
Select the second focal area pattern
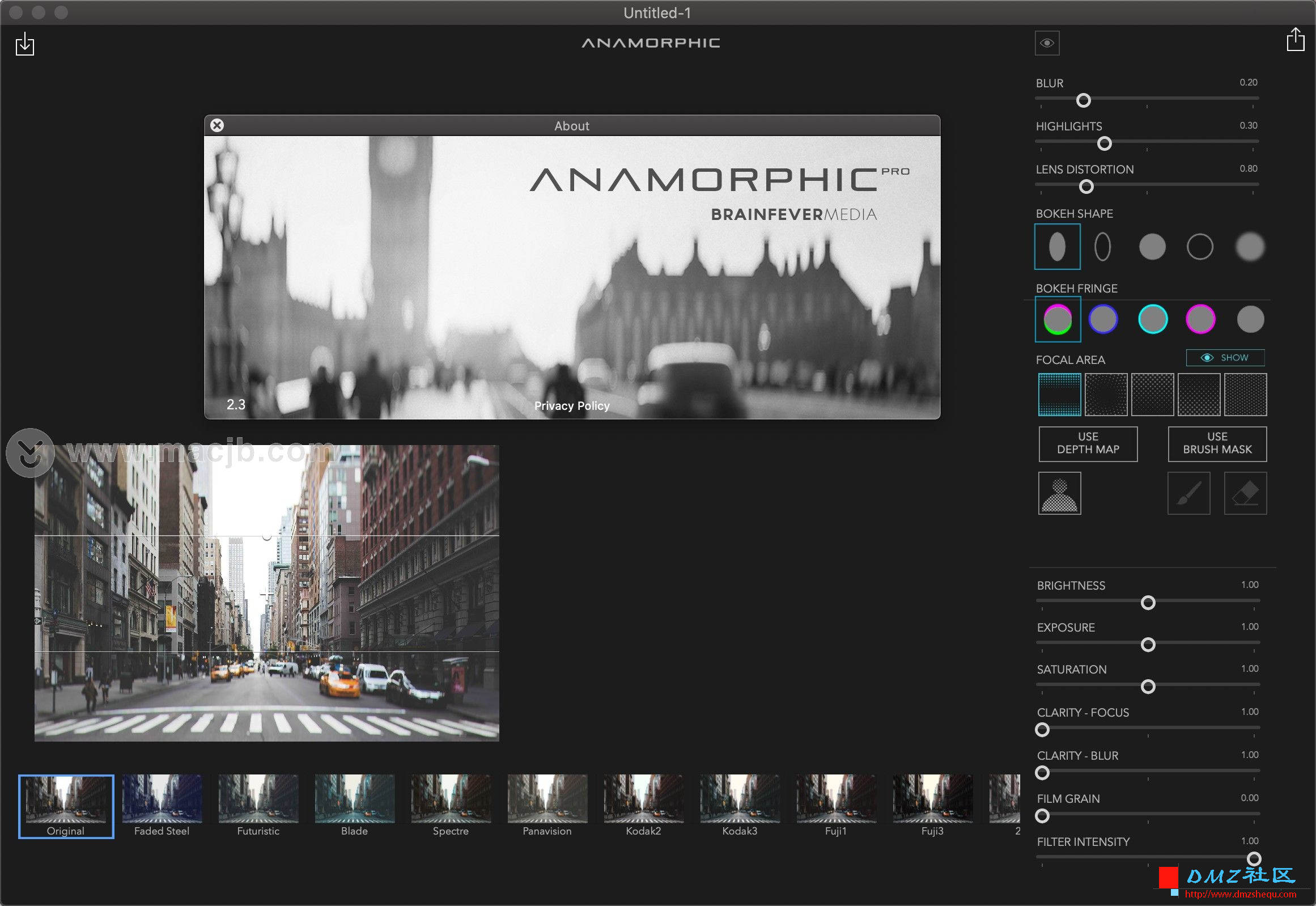1106,395
